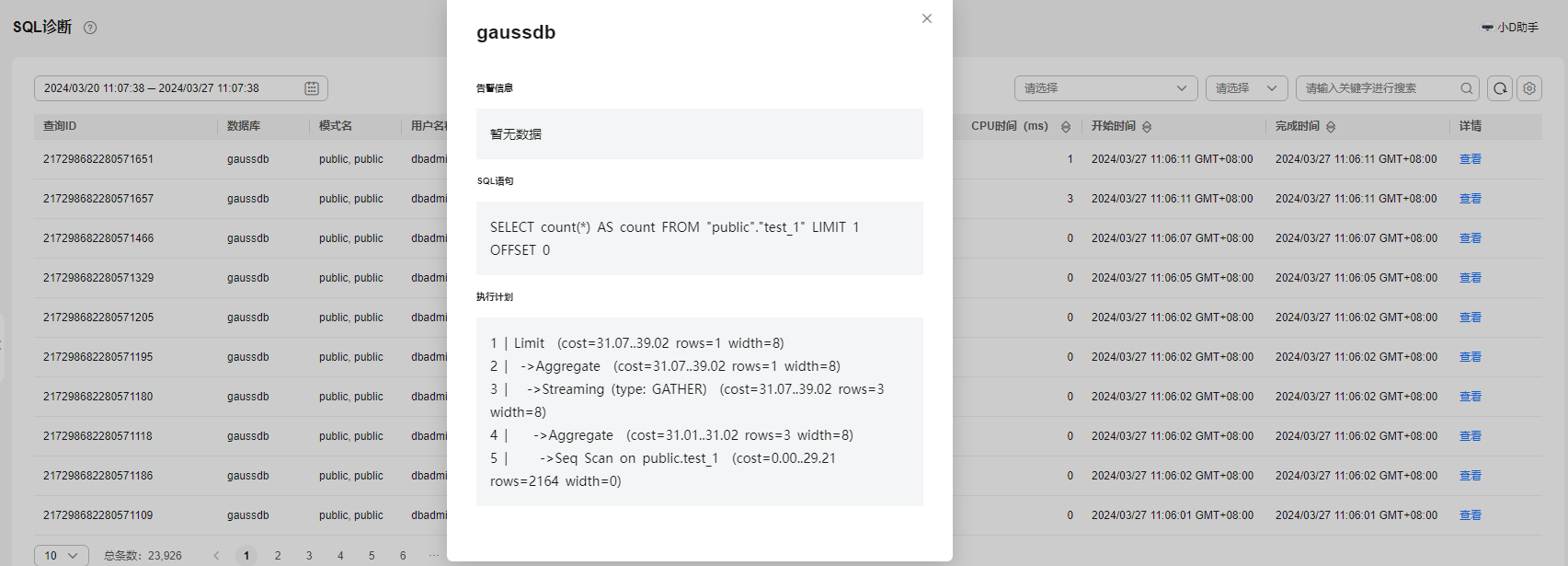Expand the narrow 请选择 dropdown
This screenshot has width=1568, height=566.
click(x=1247, y=88)
